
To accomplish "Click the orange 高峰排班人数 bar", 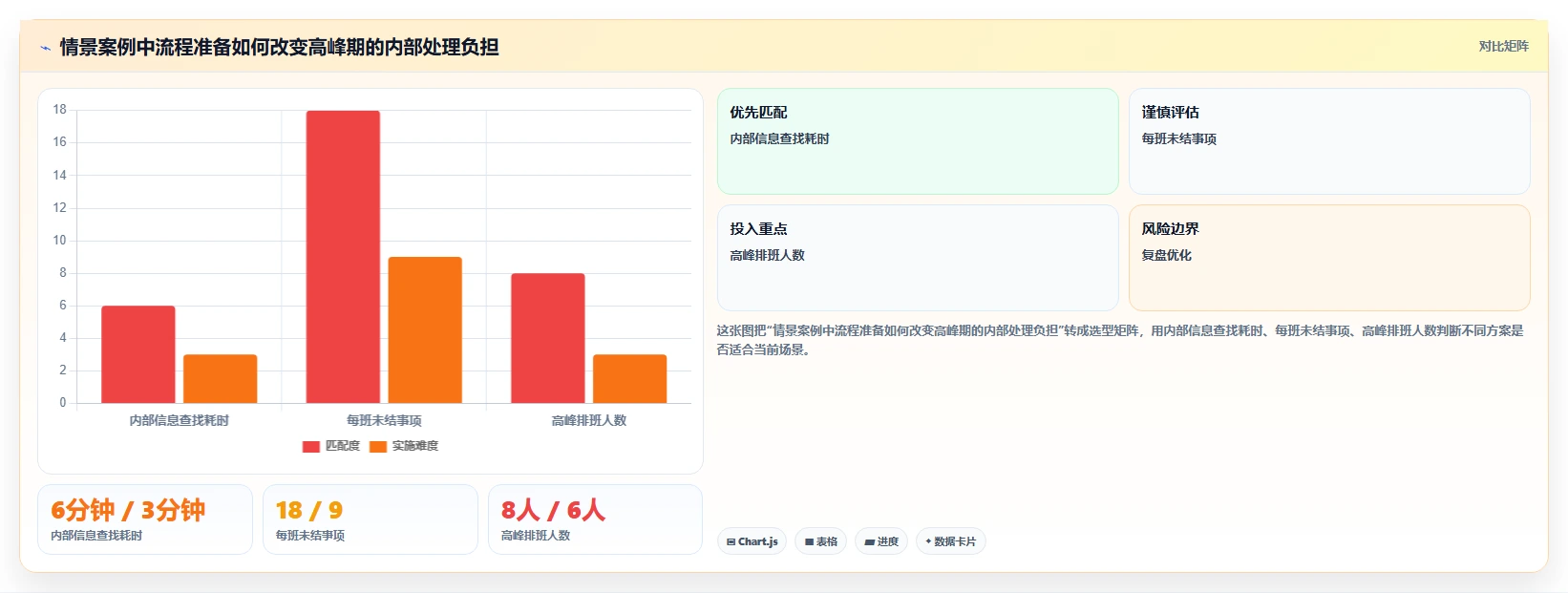I will pyautogui.click(x=630, y=379).
